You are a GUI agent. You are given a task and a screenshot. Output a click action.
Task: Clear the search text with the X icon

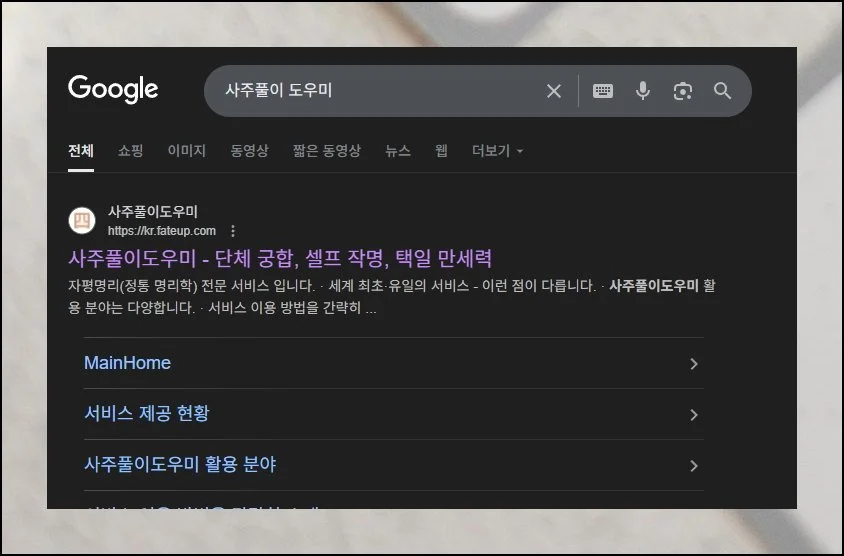[x=553, y=91]
